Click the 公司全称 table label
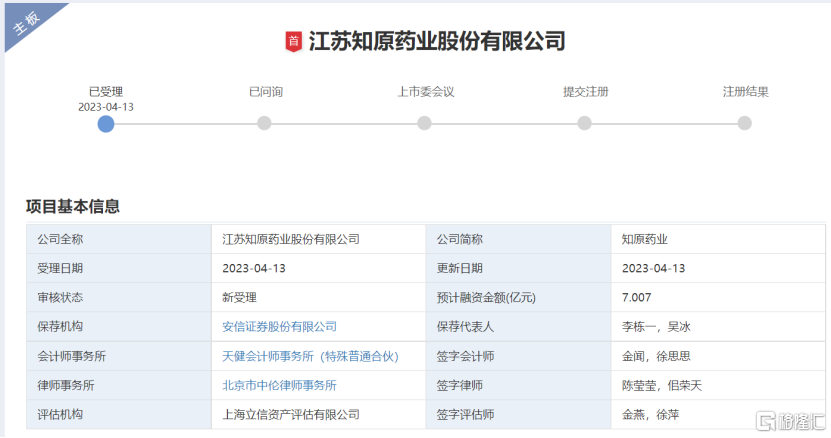The height and width of the screenshot is (438, 831). (60, 239)
